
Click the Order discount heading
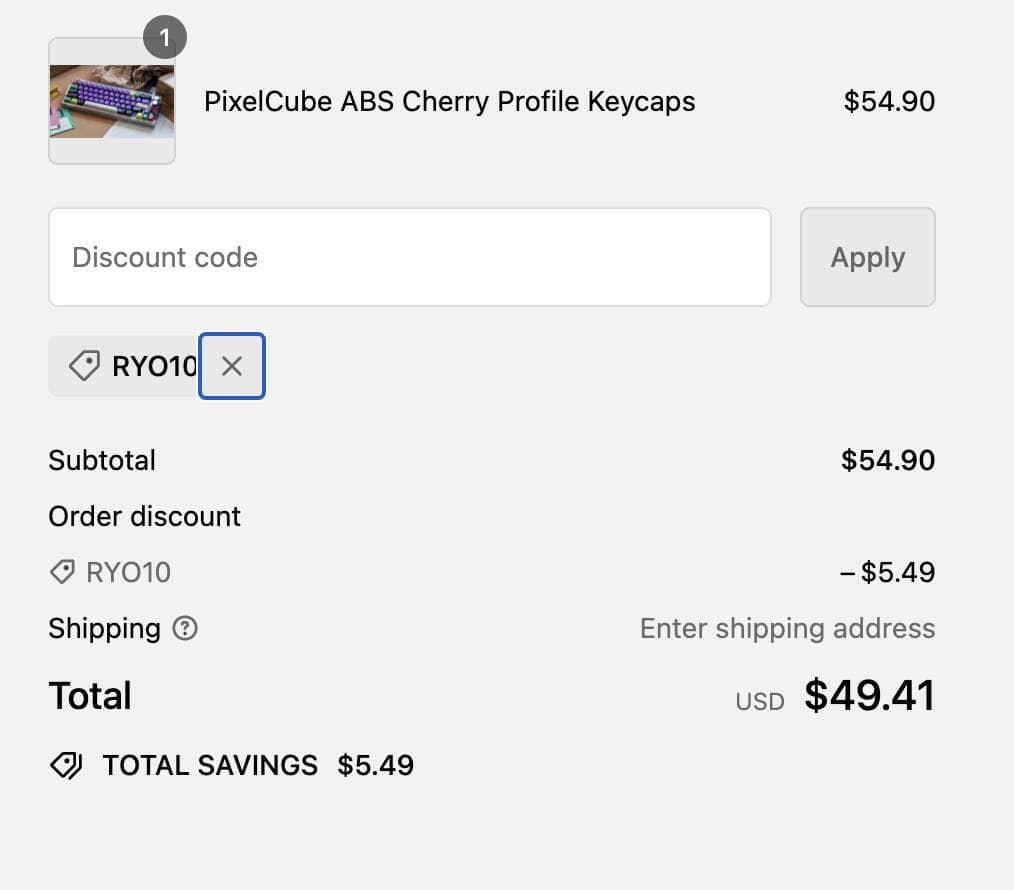tap(144, 516)
